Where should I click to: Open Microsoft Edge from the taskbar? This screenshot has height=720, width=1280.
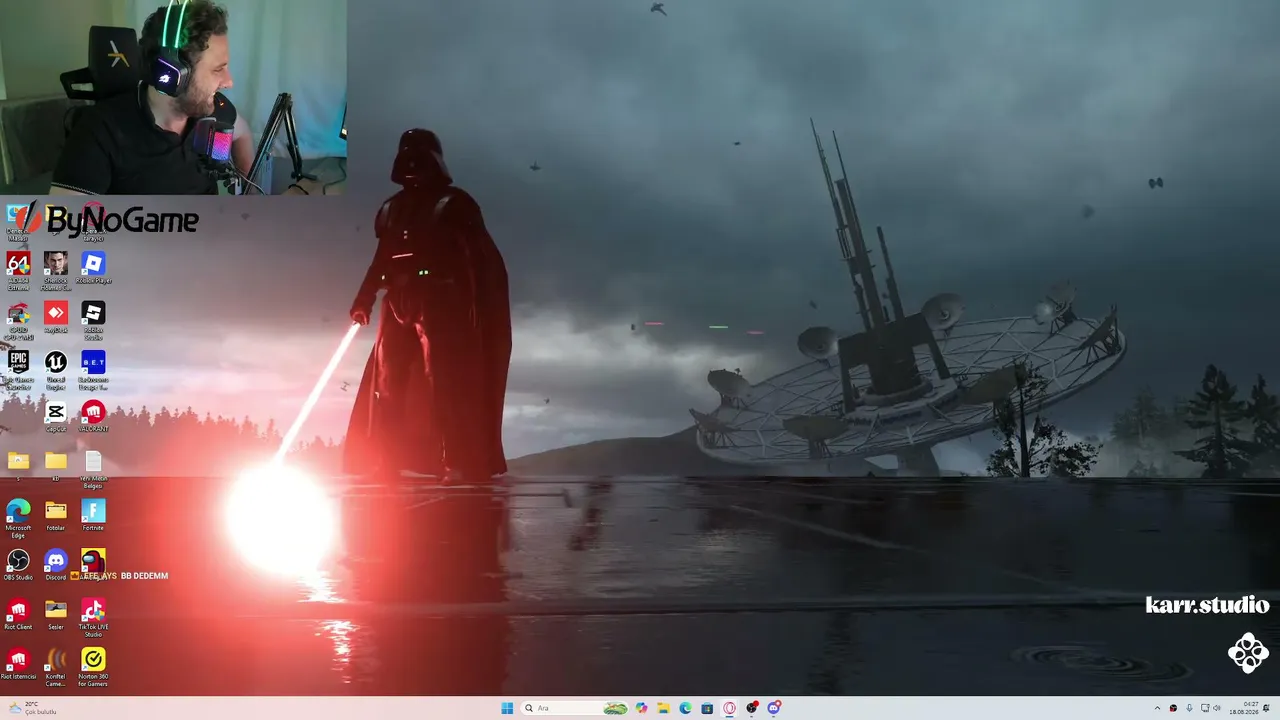pos(685,708)
